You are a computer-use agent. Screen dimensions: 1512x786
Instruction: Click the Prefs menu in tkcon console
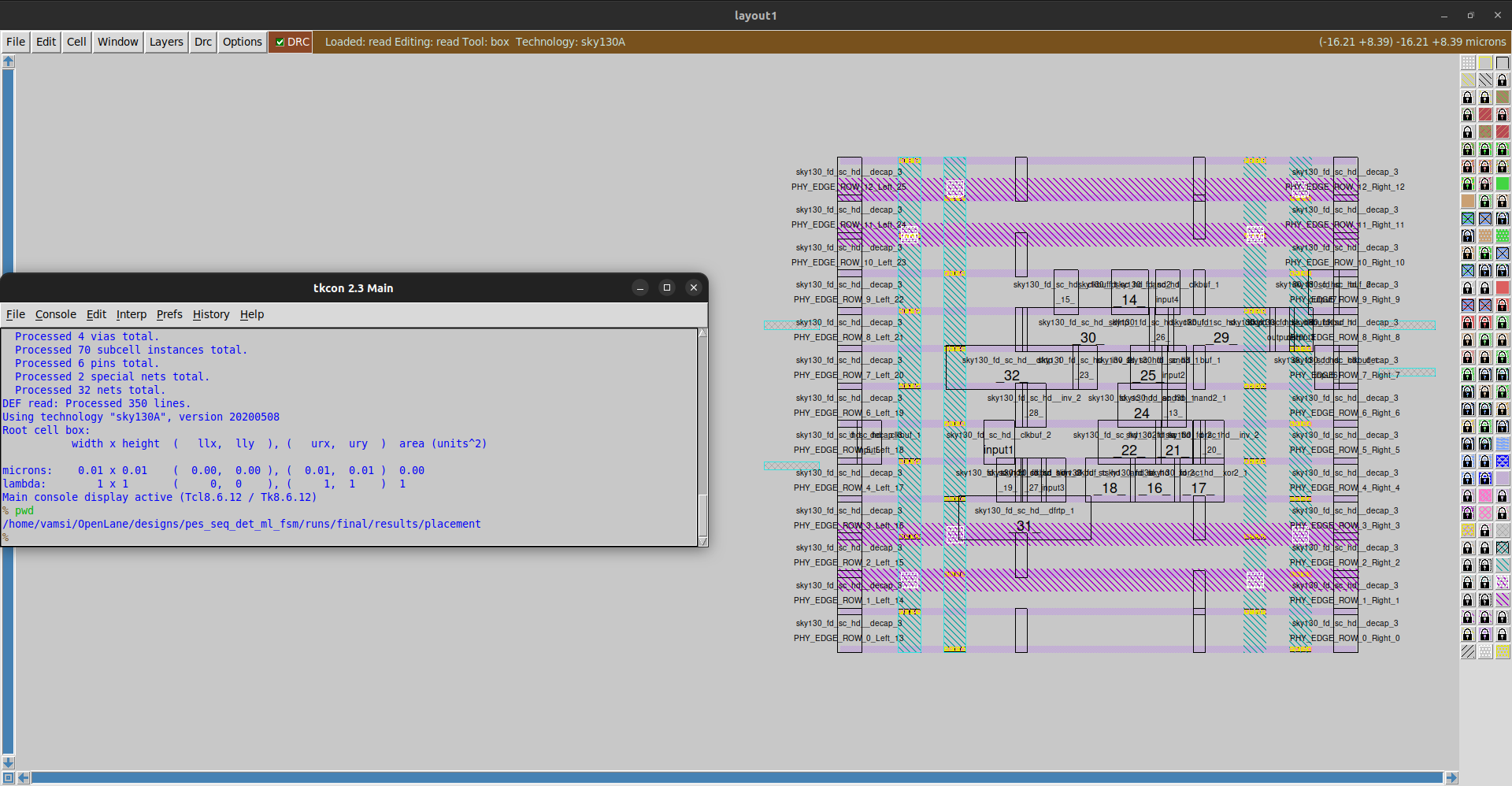[169, 314]
